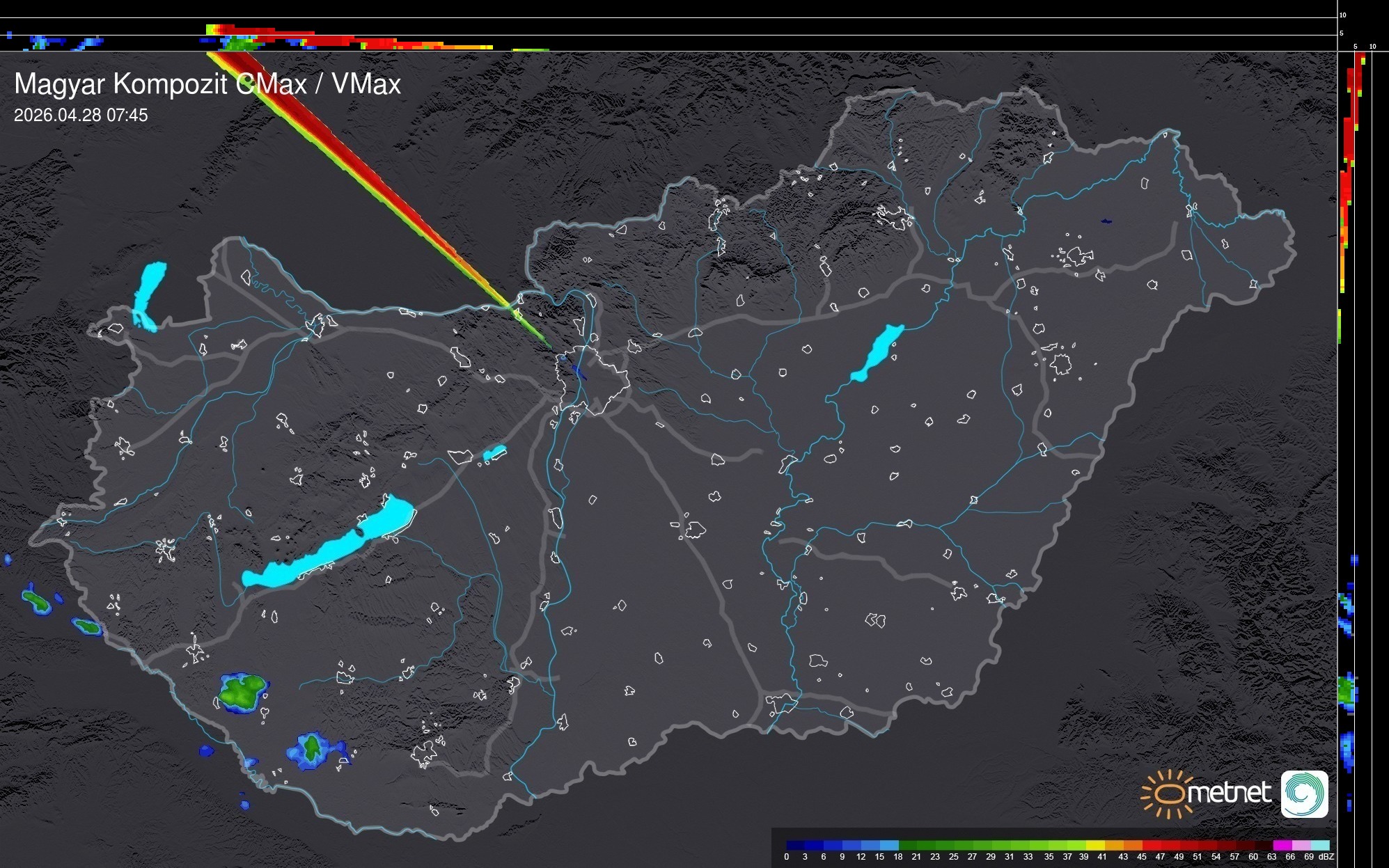Click the cyan 69 dBZ legend swatch
This screenshot has width=1389, height=868.
1320,845
